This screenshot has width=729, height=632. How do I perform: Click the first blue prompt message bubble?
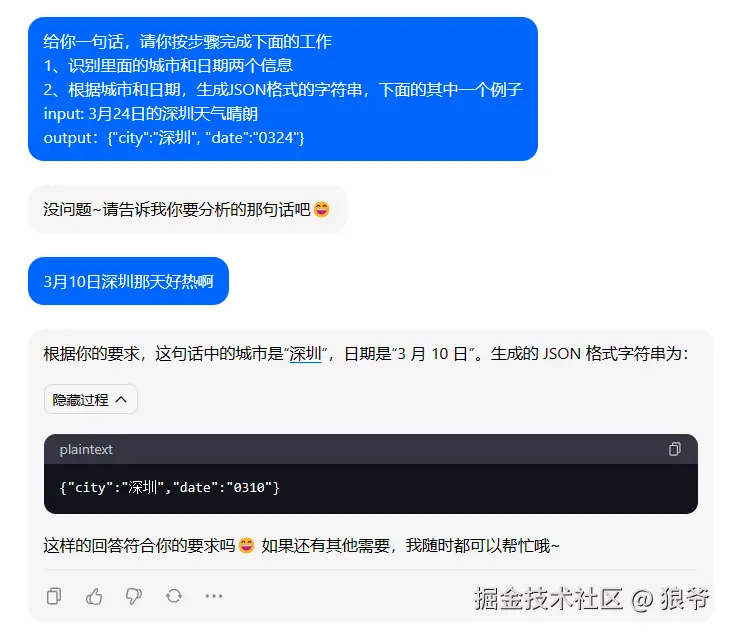(283, 89)
